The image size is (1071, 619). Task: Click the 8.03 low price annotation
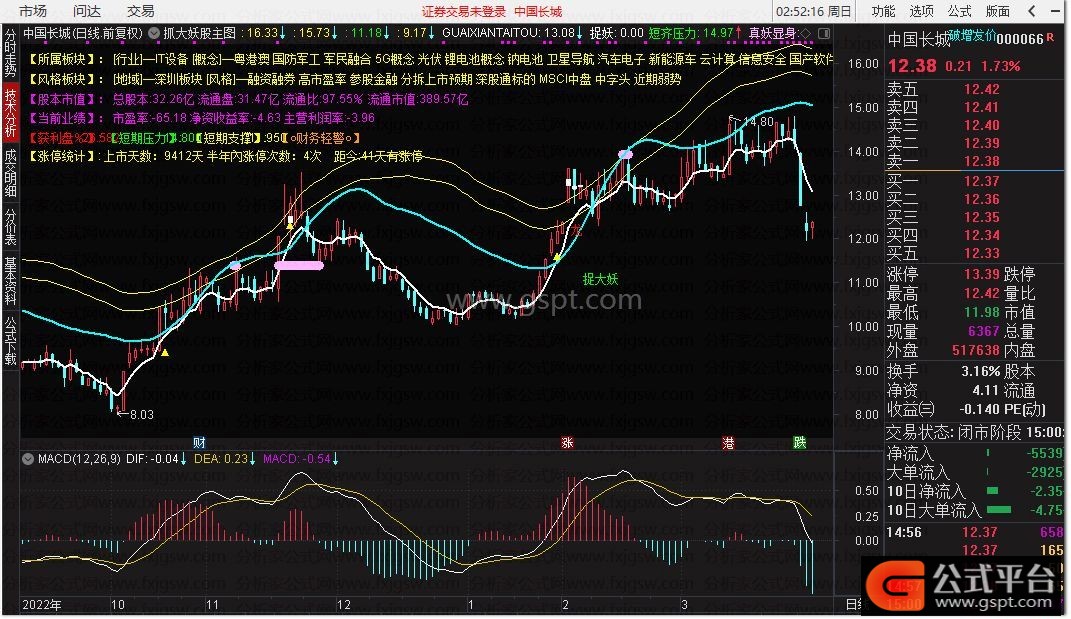(x=141, y=414)
